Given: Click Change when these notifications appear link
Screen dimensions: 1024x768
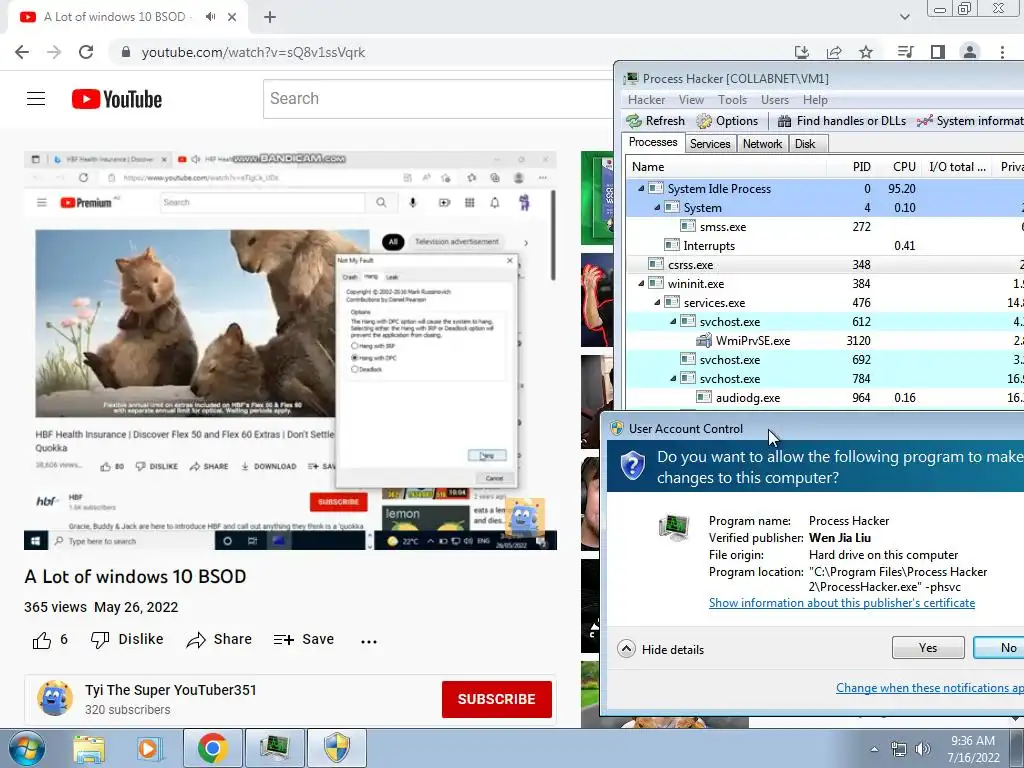Looking at the screenshot, I should [x=930, y=688].
